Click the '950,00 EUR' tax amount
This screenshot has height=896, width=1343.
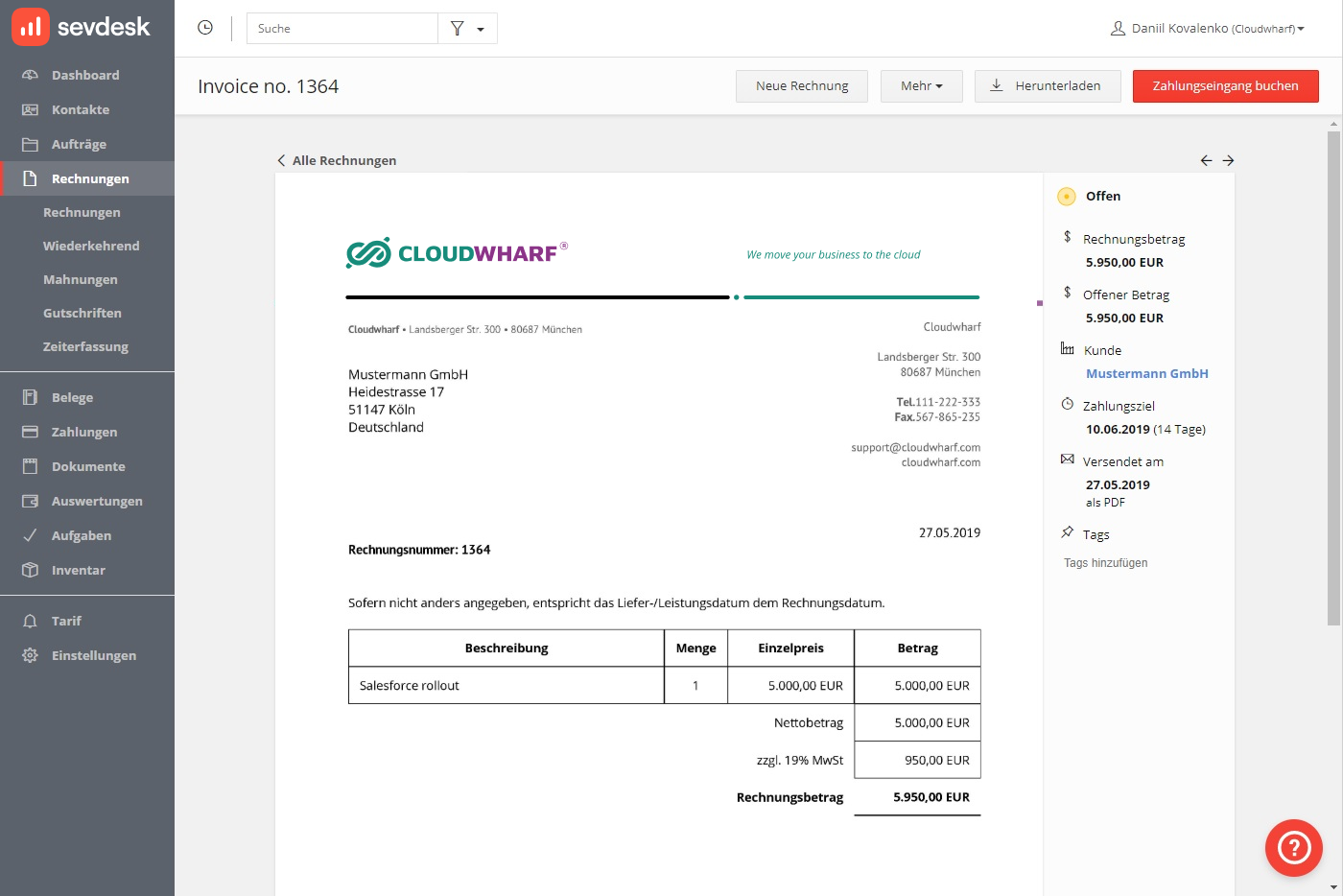pyautogui.click(x=937, y=760)
